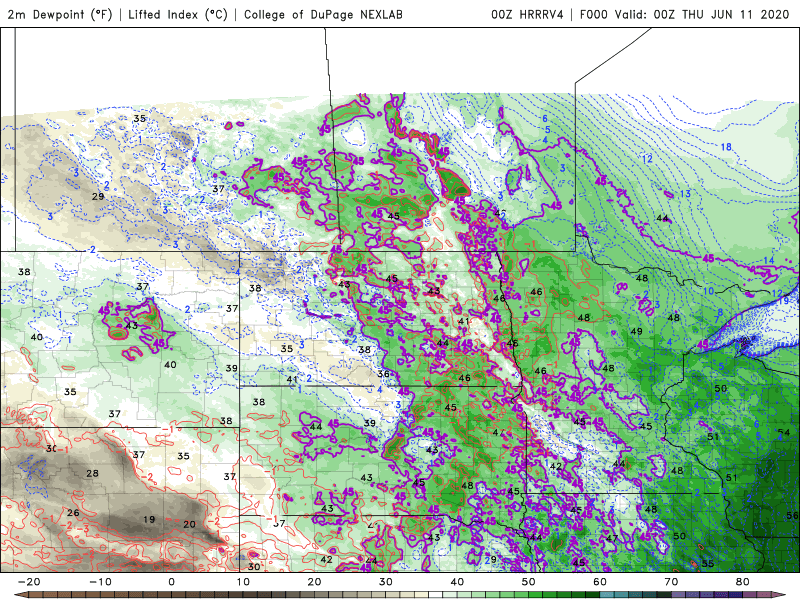
Task: Click the "80" color scale label
Action: (743, 582)
